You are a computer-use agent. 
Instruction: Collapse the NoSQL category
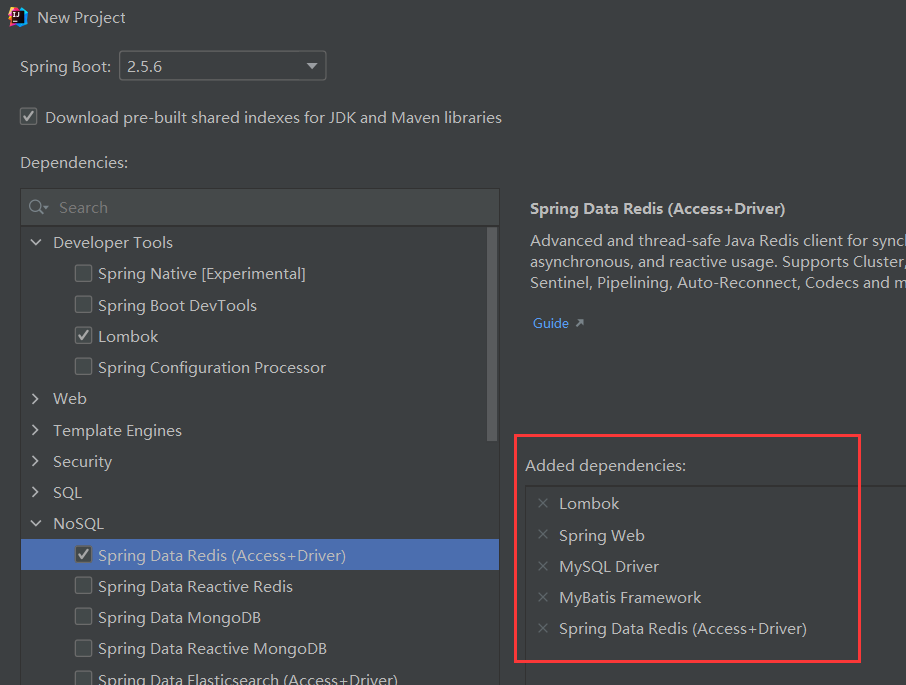(x=36, y=523)
